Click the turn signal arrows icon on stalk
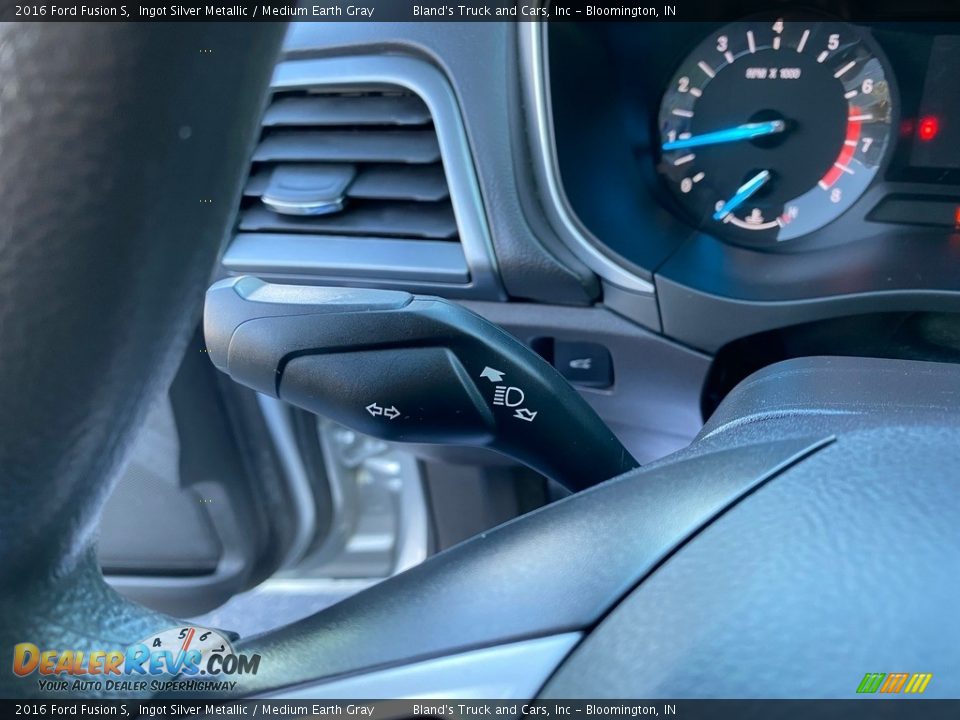 382,411
